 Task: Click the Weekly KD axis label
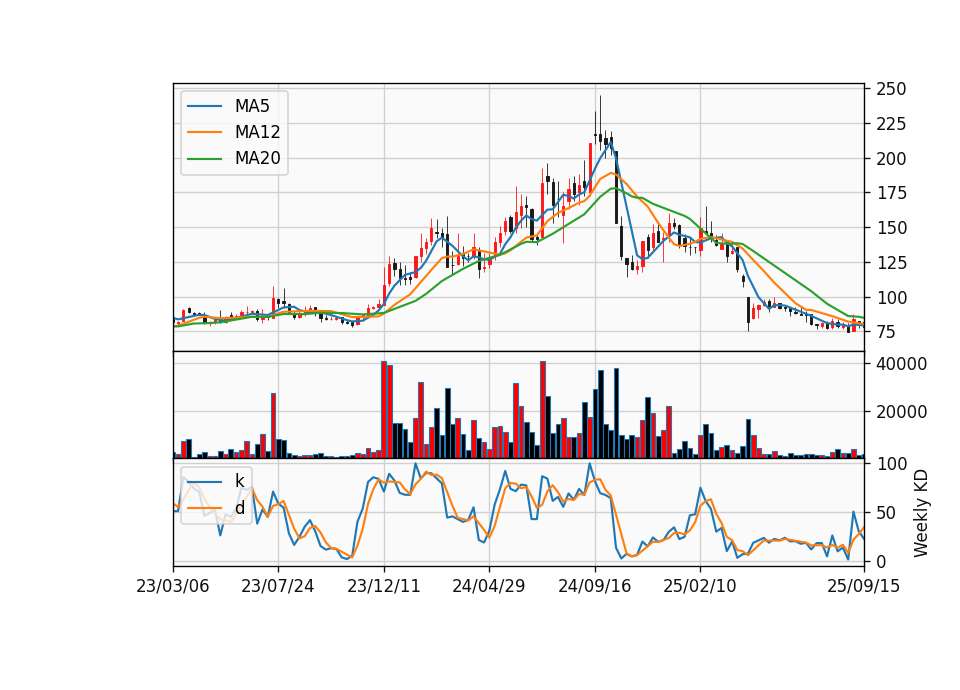(920, 514)
